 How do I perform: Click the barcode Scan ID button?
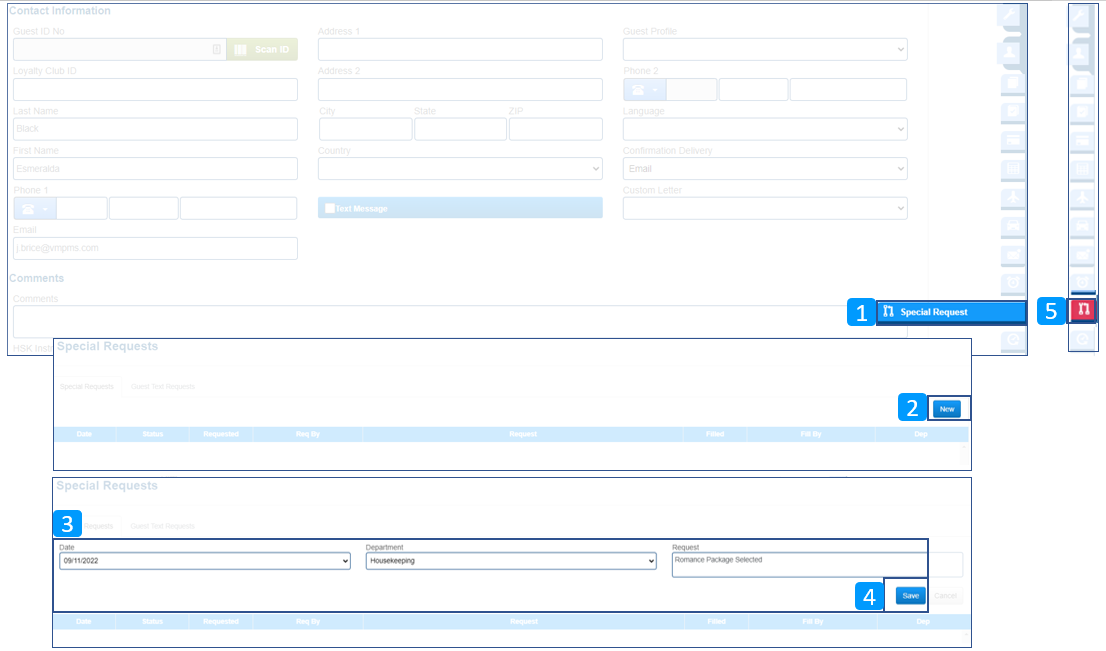262,49
